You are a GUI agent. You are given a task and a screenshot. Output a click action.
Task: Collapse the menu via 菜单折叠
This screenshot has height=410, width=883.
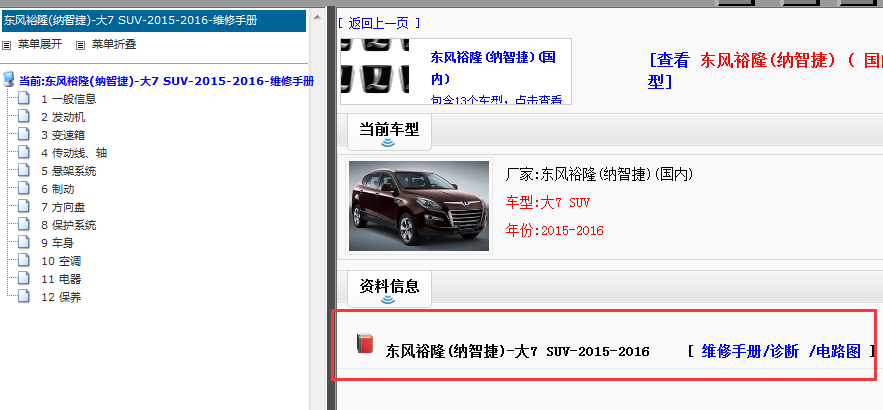pyautogui.click(x=114, y=44)
